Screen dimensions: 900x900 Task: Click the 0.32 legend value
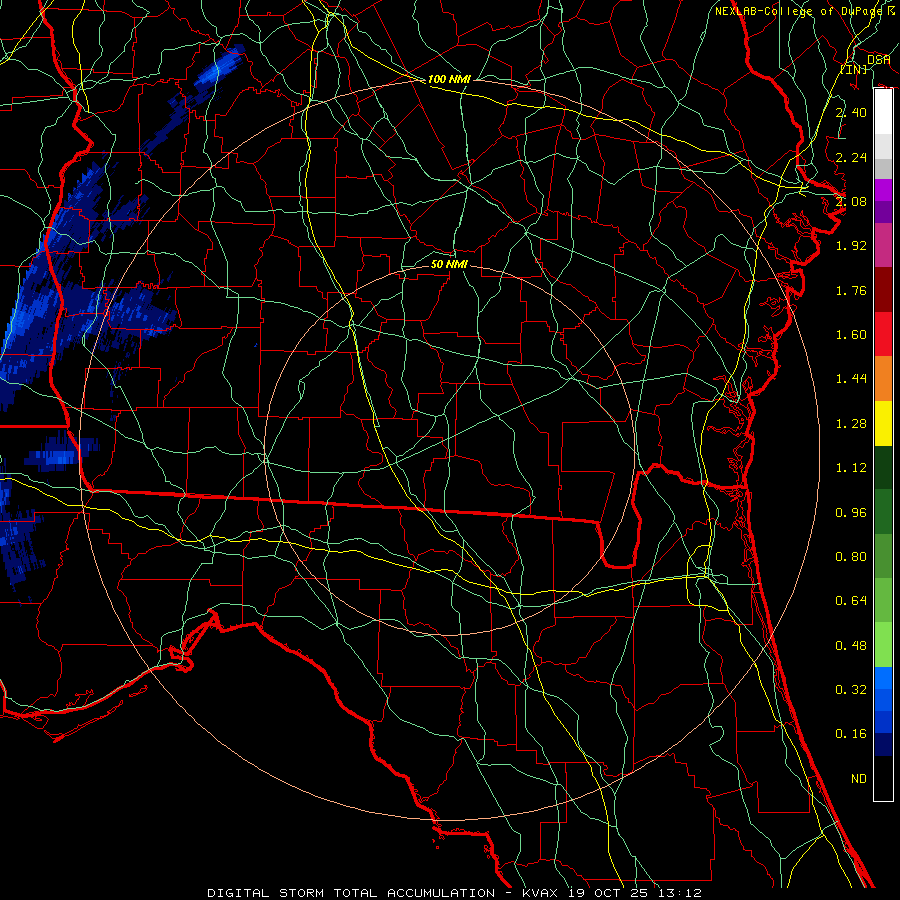[851, 690]
